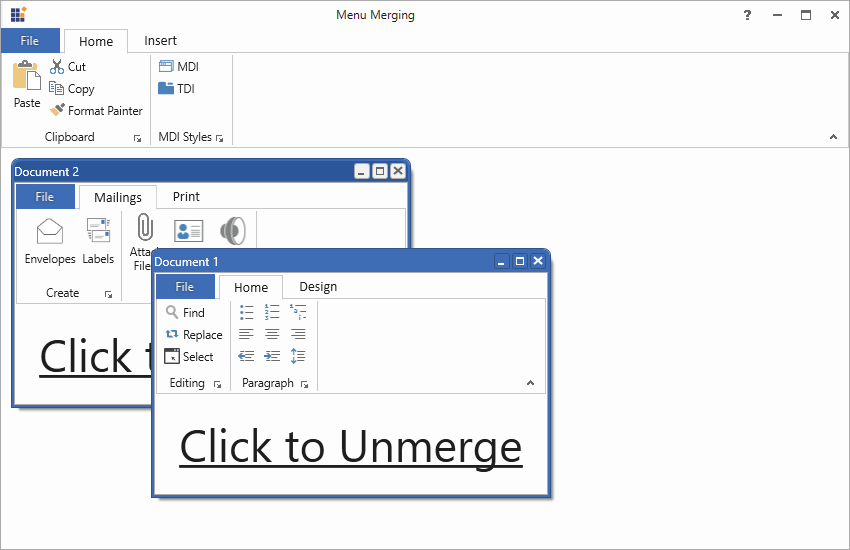Open the Clipboard group dialog launcher
Image resolution: width=850 pixels, height=550 pixels.
point(137,138)
